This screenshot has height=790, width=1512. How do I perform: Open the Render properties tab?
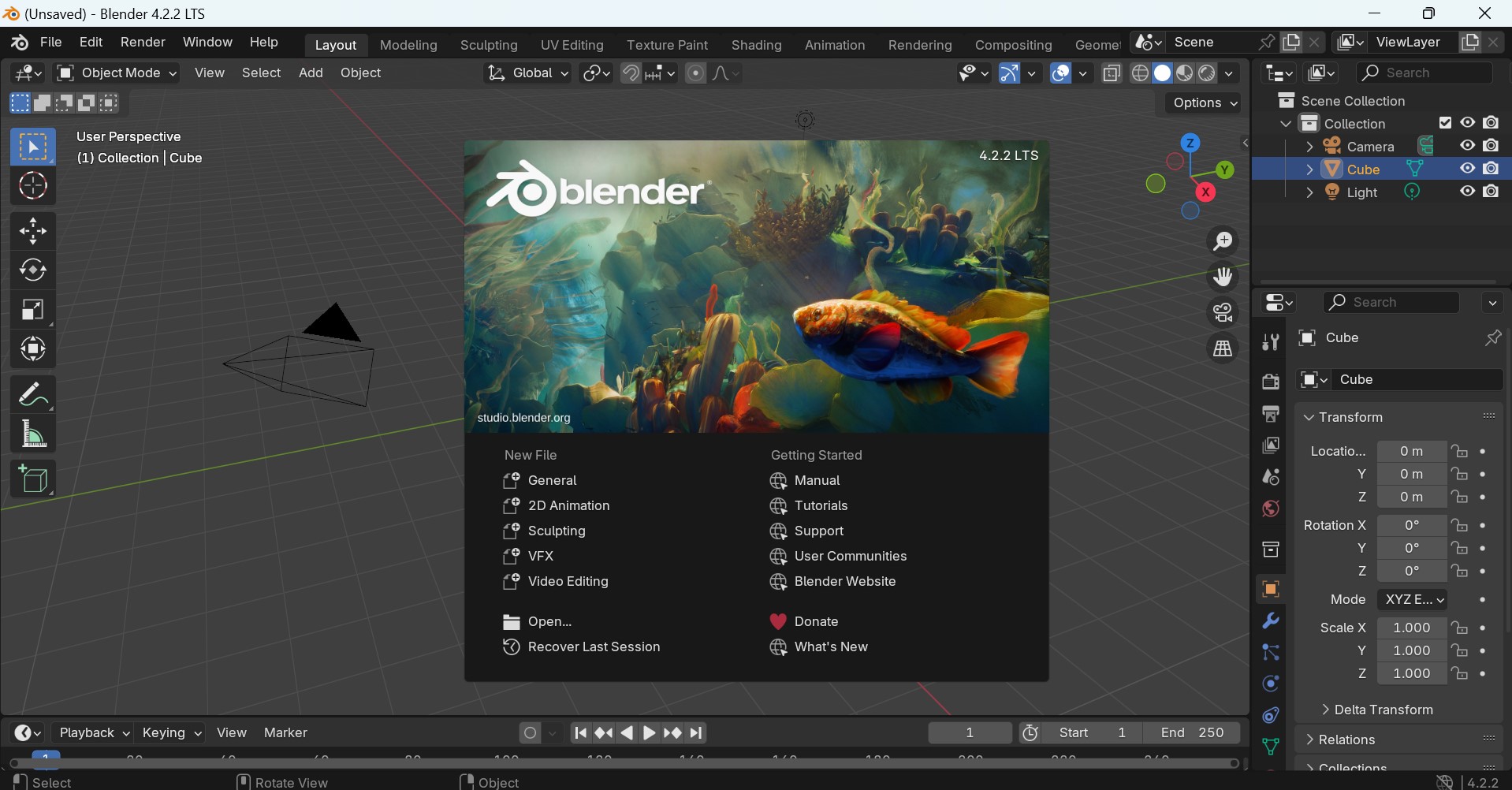click(x=1271, y=382)
